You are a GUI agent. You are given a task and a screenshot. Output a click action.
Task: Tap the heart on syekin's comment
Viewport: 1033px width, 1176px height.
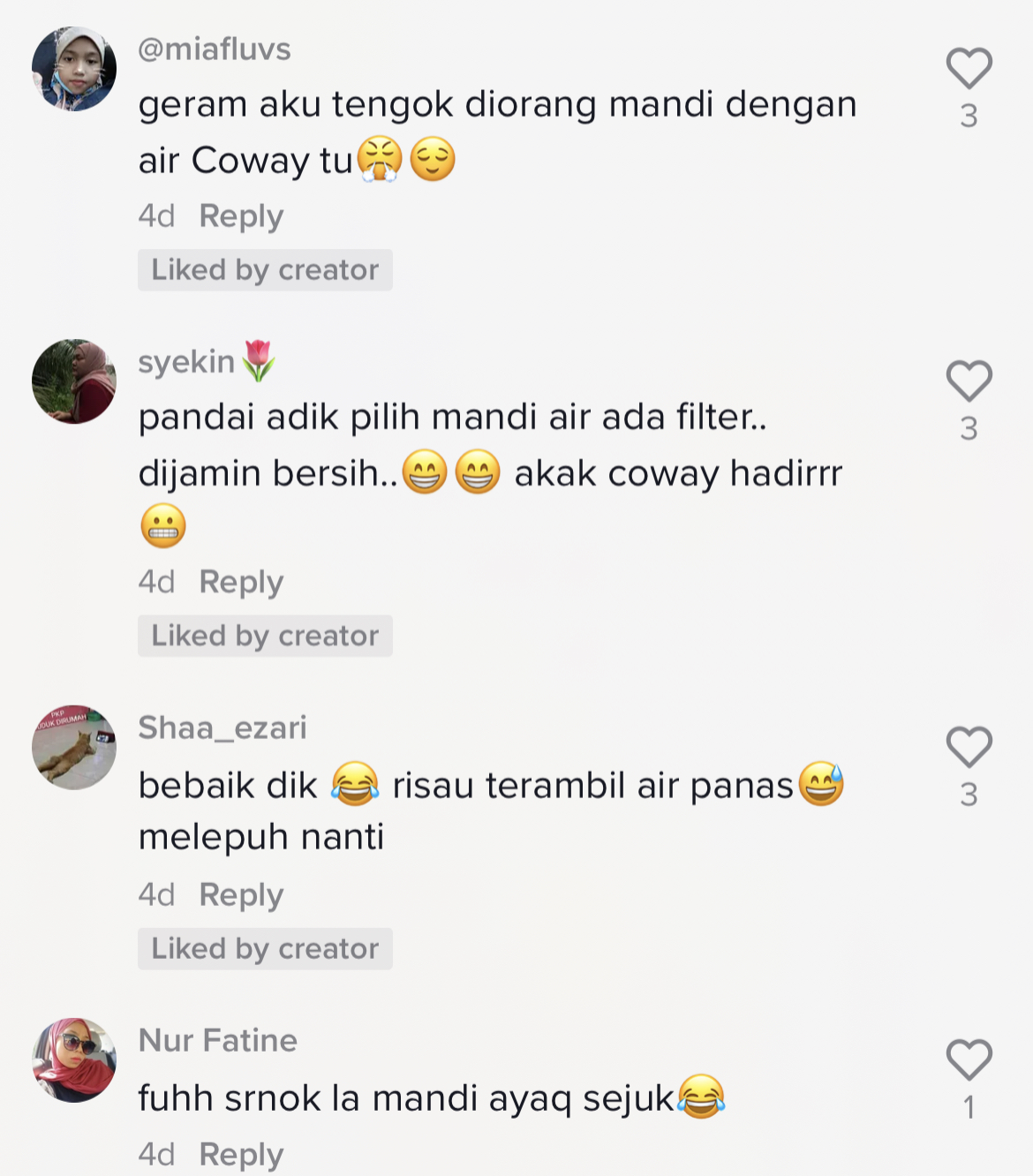click(x=969, y=381)
